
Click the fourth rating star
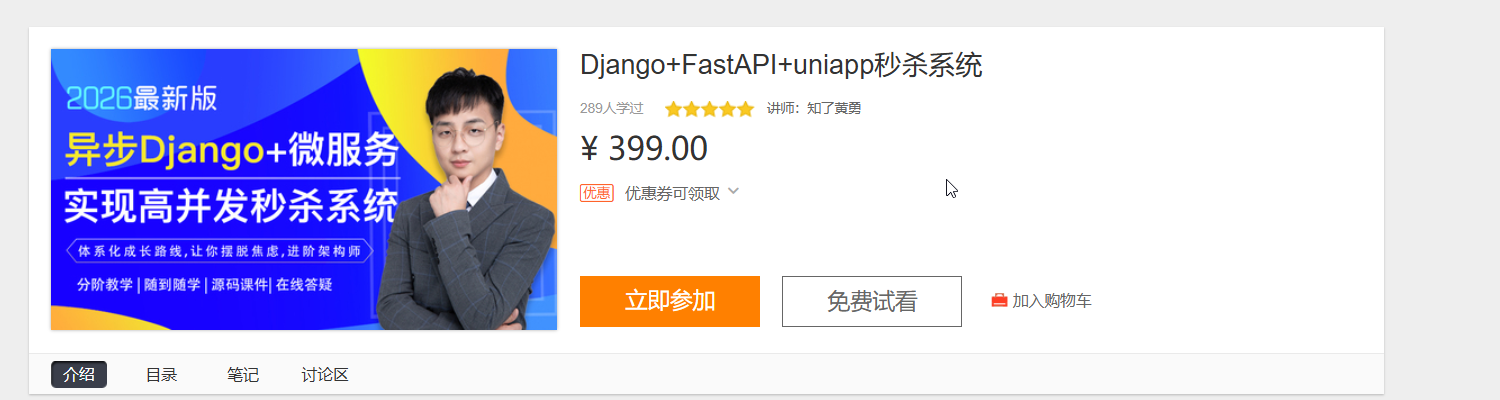point(728,109)
